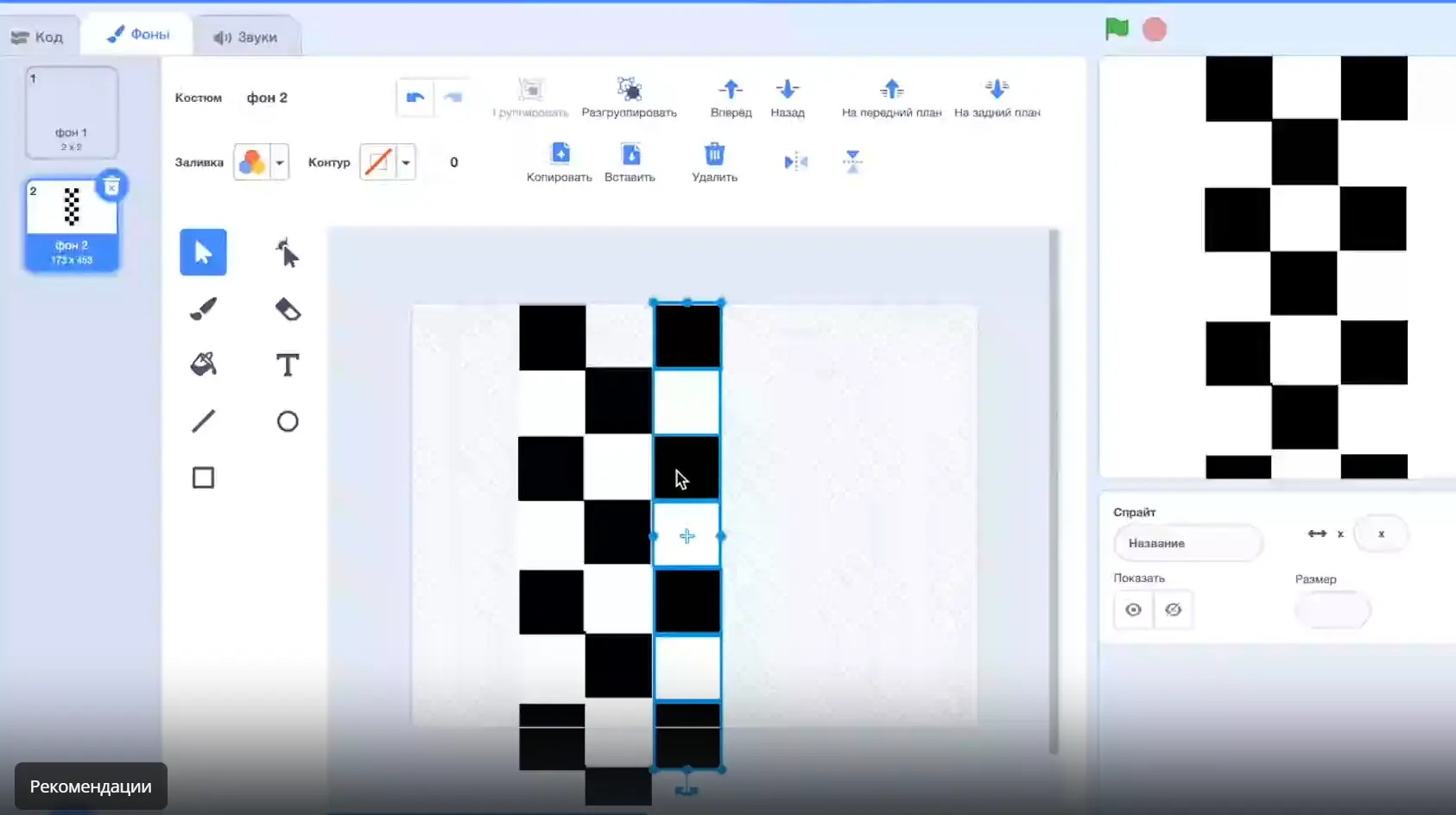Select backdrop thumbnail фон 1
Image resolution: width=1456 pixels, height=815 pixels.
tap(72, 112)
